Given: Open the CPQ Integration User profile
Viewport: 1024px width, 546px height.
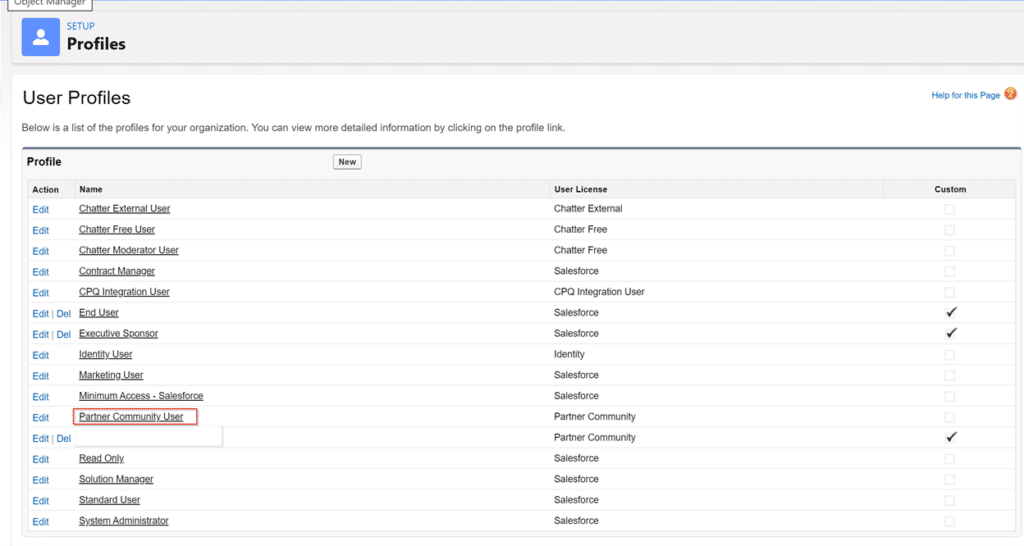Looking at the screenshot, I should [x=124, y=292].
